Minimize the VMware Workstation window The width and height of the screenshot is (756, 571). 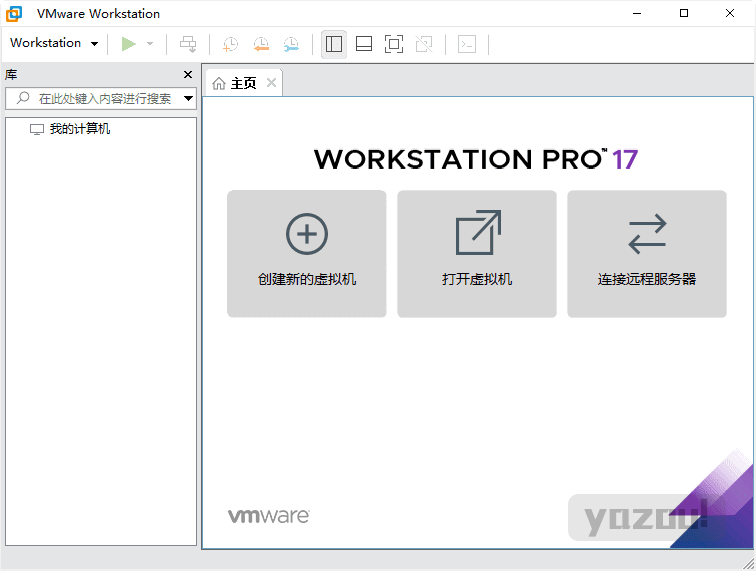(x=637, y=13)
